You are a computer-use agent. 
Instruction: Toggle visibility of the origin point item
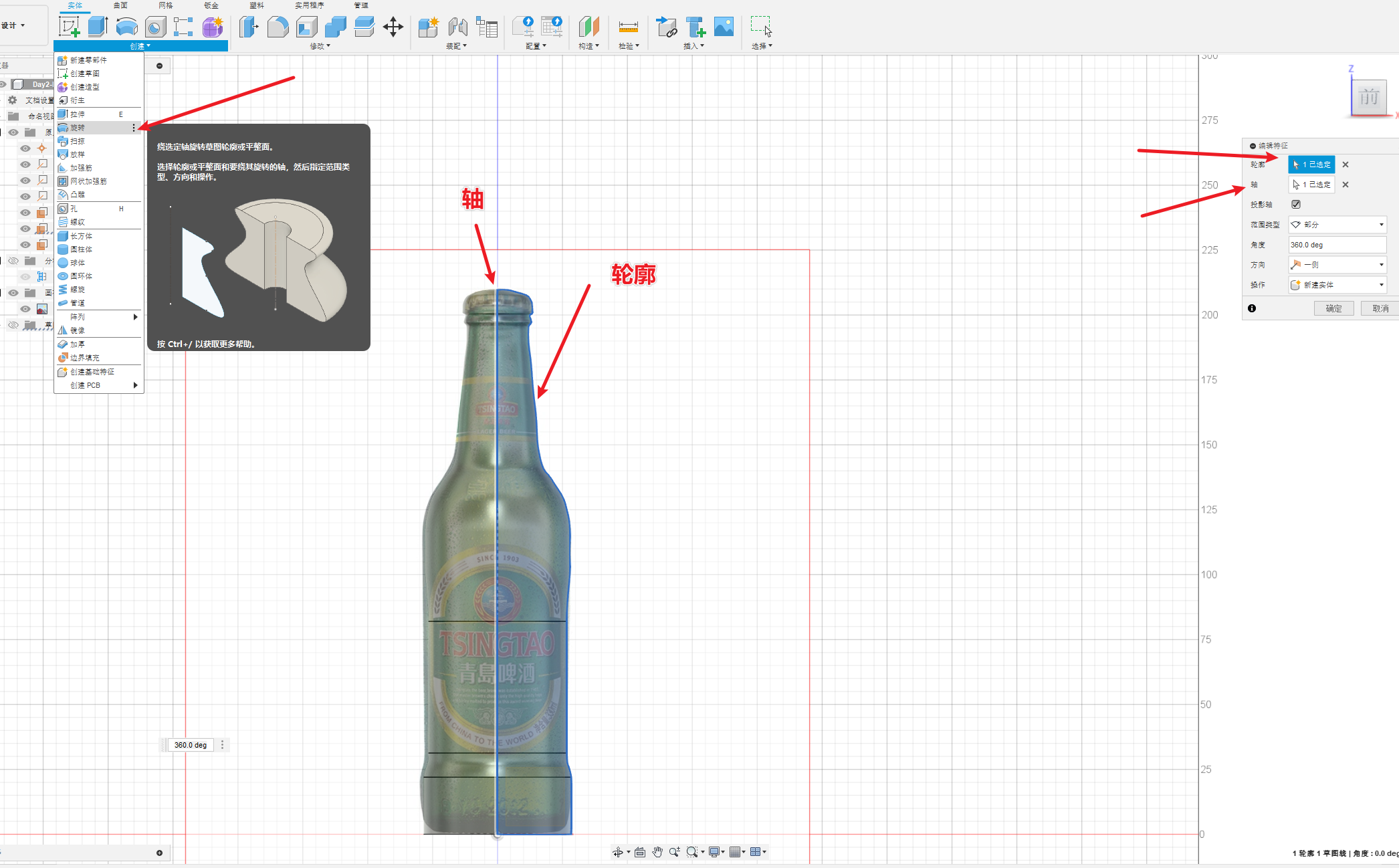(25, 148)
